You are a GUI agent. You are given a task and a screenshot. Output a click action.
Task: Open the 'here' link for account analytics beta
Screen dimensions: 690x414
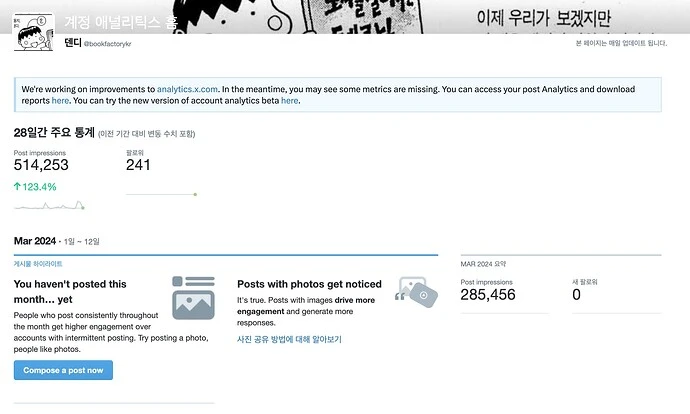(x=290, y=101)
